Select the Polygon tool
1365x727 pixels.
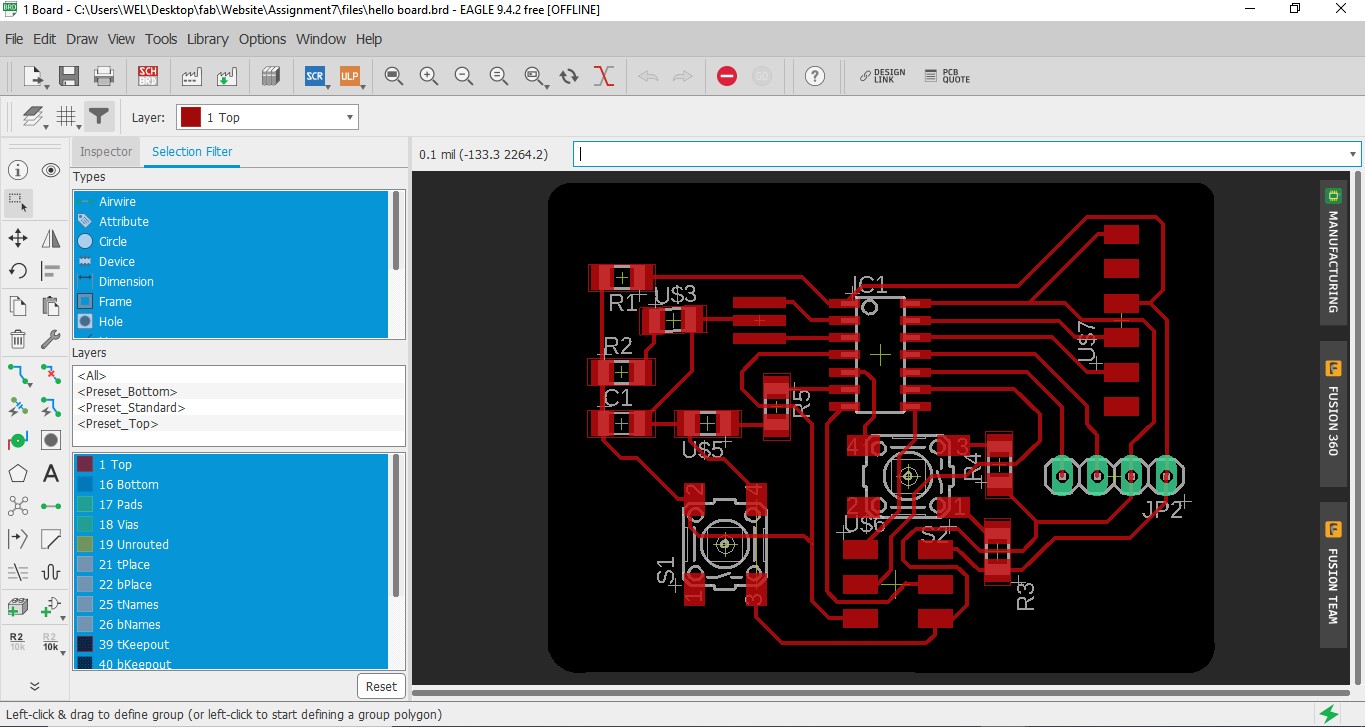(x=18, y=473)
